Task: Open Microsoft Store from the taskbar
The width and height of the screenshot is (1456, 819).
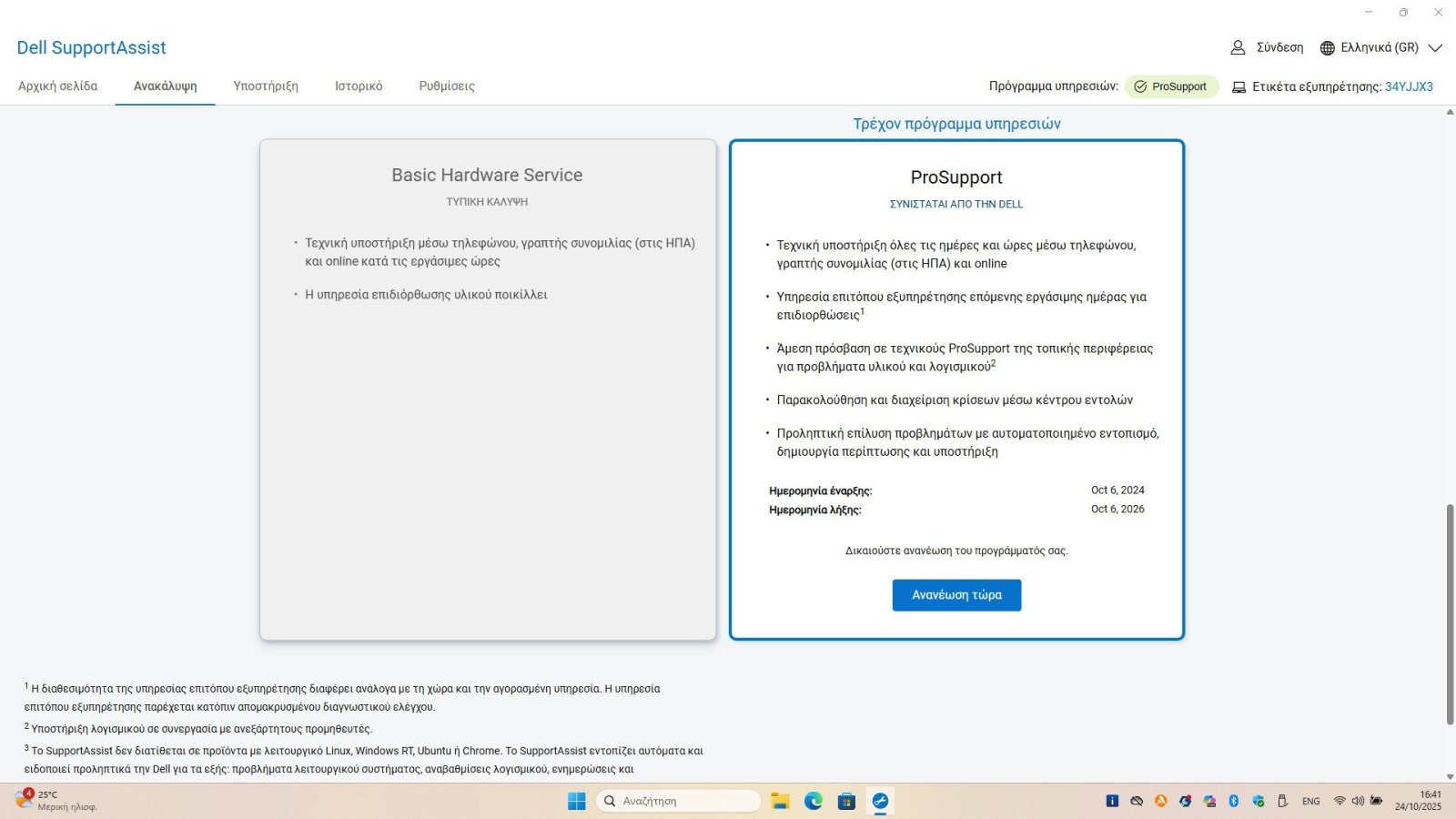Action: point(846,801)
